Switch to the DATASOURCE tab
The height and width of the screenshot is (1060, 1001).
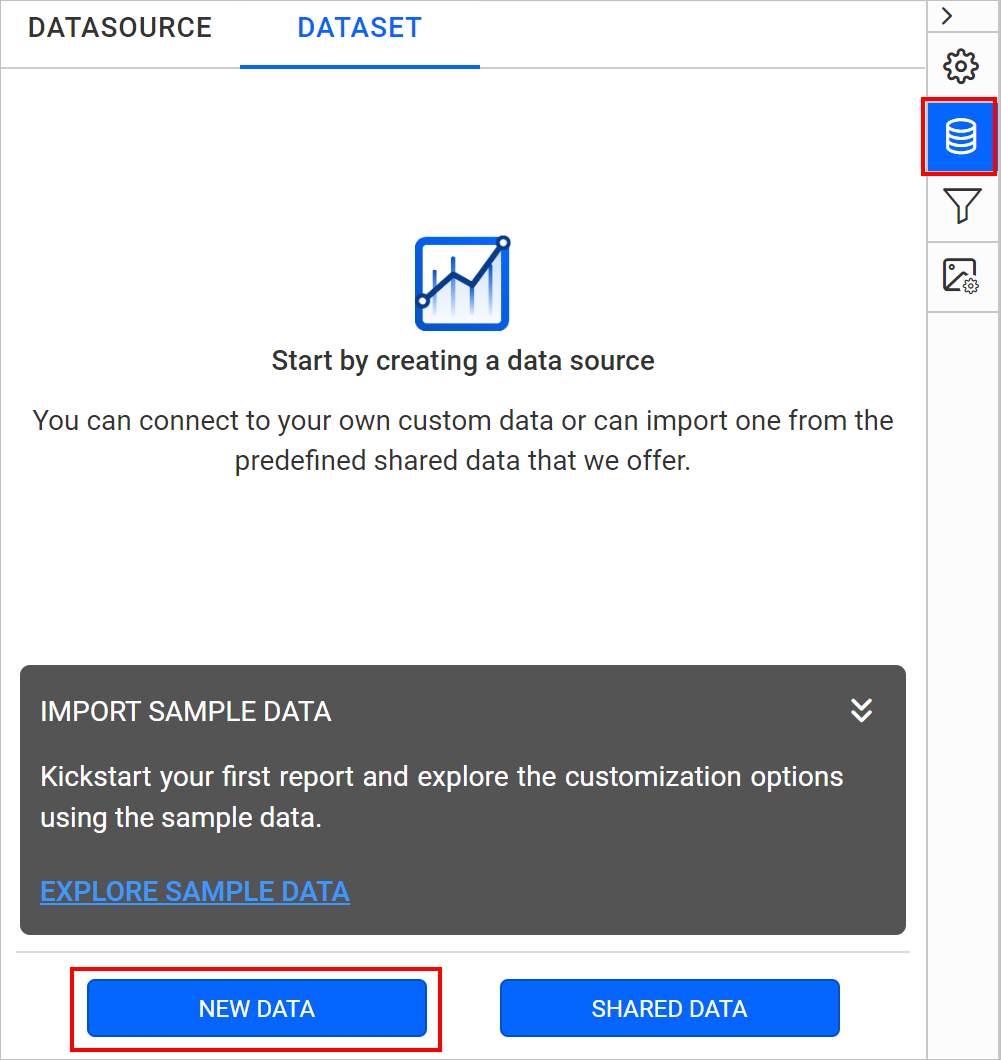119,28
